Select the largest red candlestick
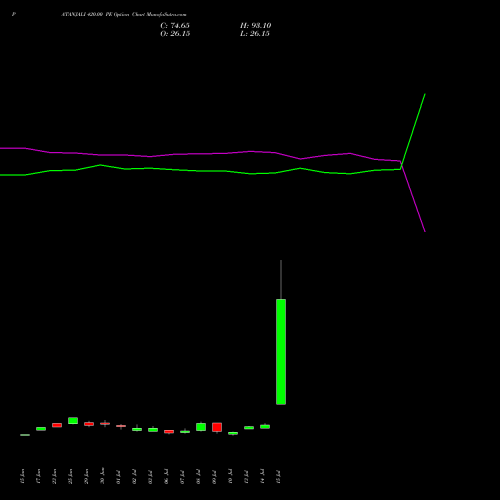The height and width of the screenshot is (500, 500). point(217,427)
